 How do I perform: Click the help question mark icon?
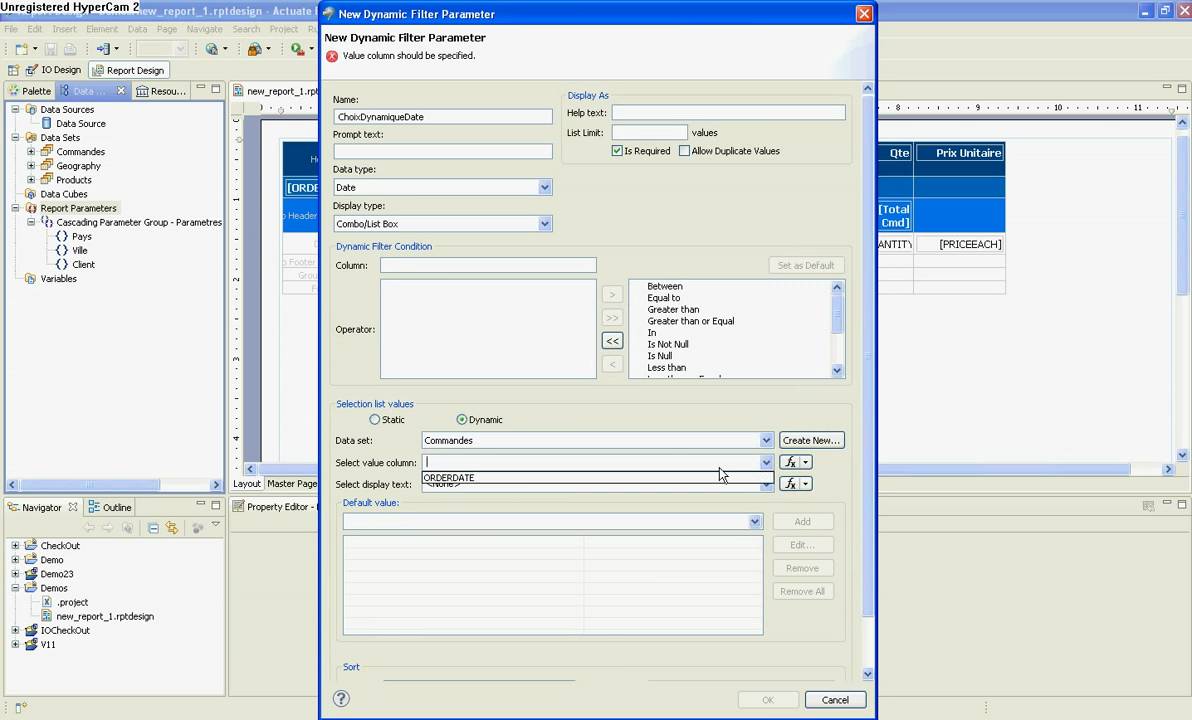(x=341, y=699)
